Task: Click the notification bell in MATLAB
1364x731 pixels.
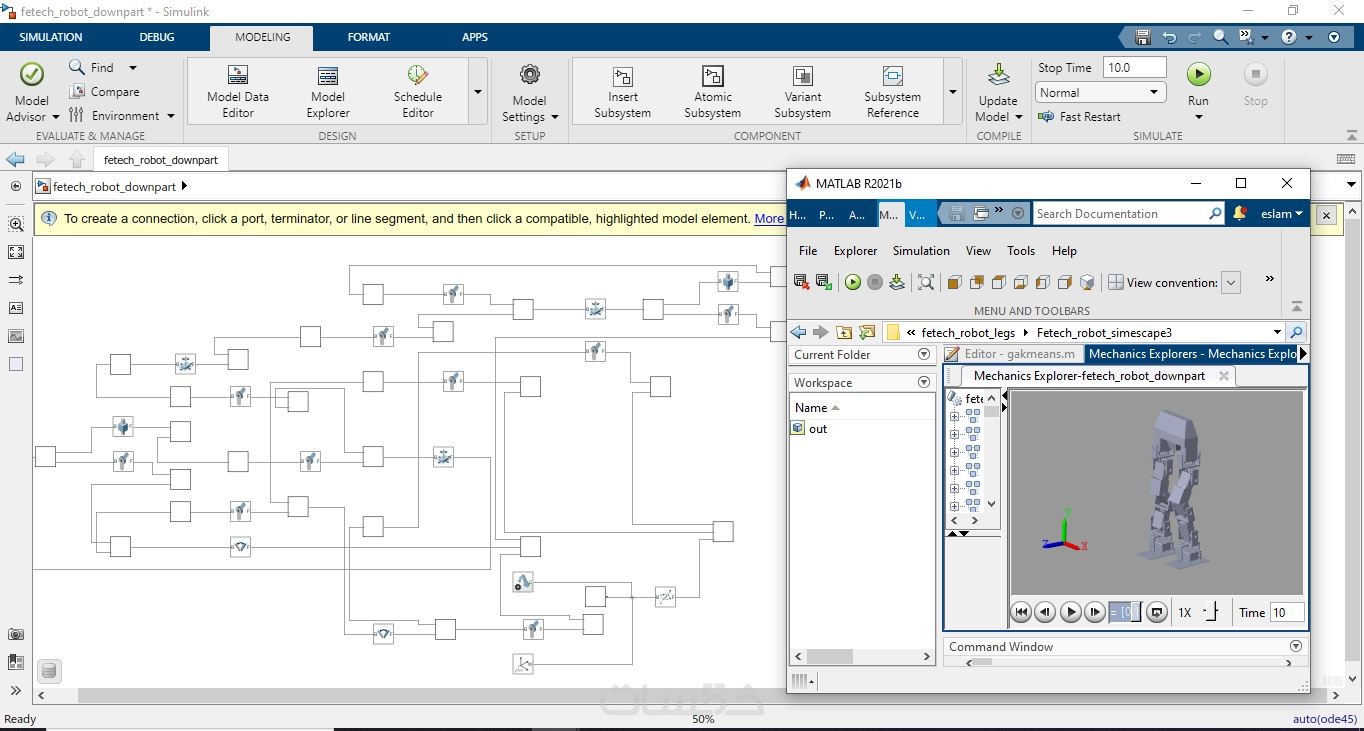Action: pos(1240,213)
